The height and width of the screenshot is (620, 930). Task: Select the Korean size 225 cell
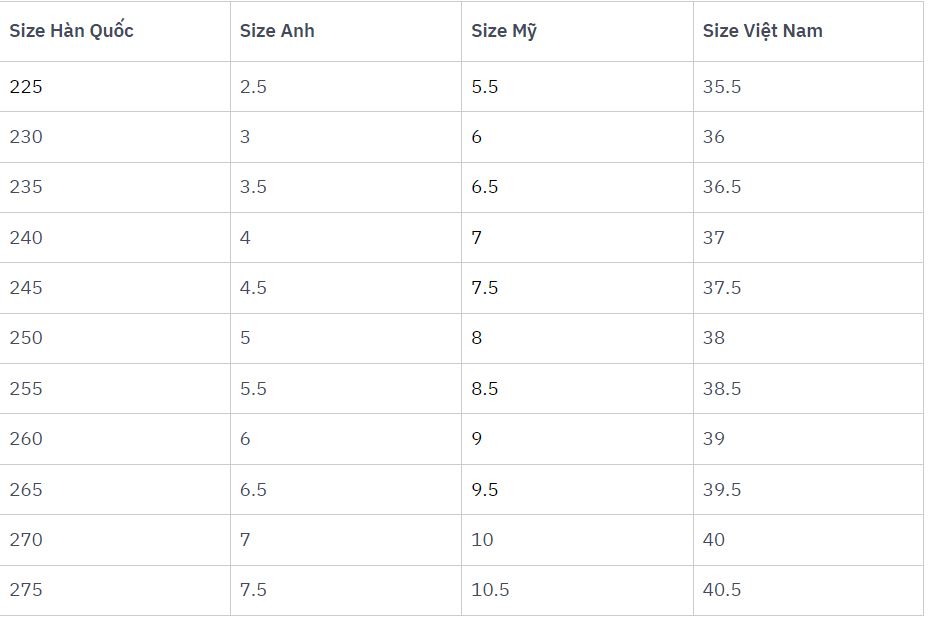pos(26,87)
